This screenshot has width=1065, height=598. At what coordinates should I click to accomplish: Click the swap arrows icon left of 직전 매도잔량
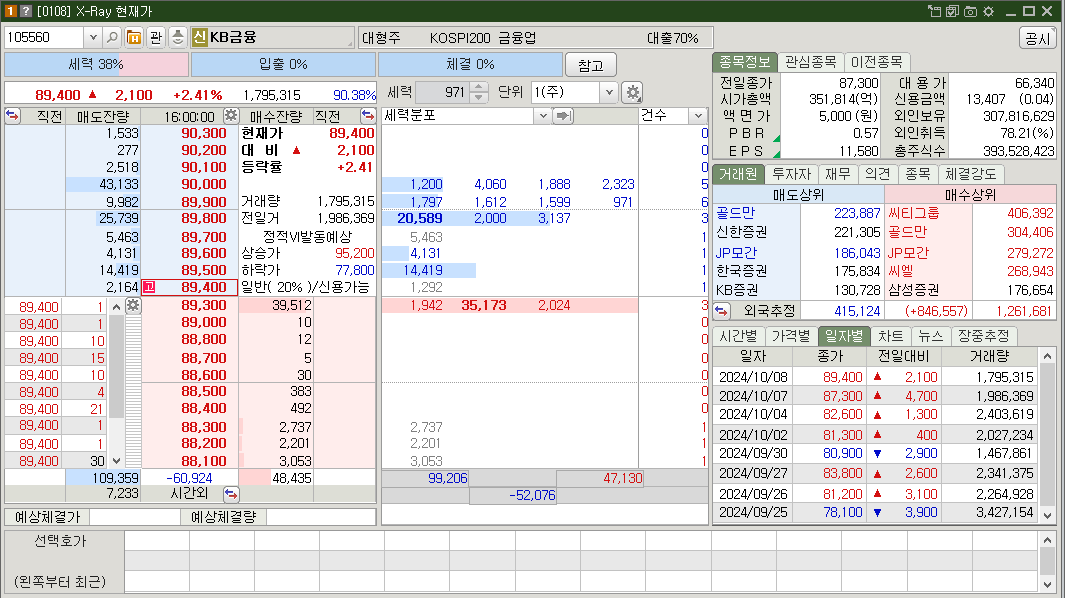(x=12, y=116)
